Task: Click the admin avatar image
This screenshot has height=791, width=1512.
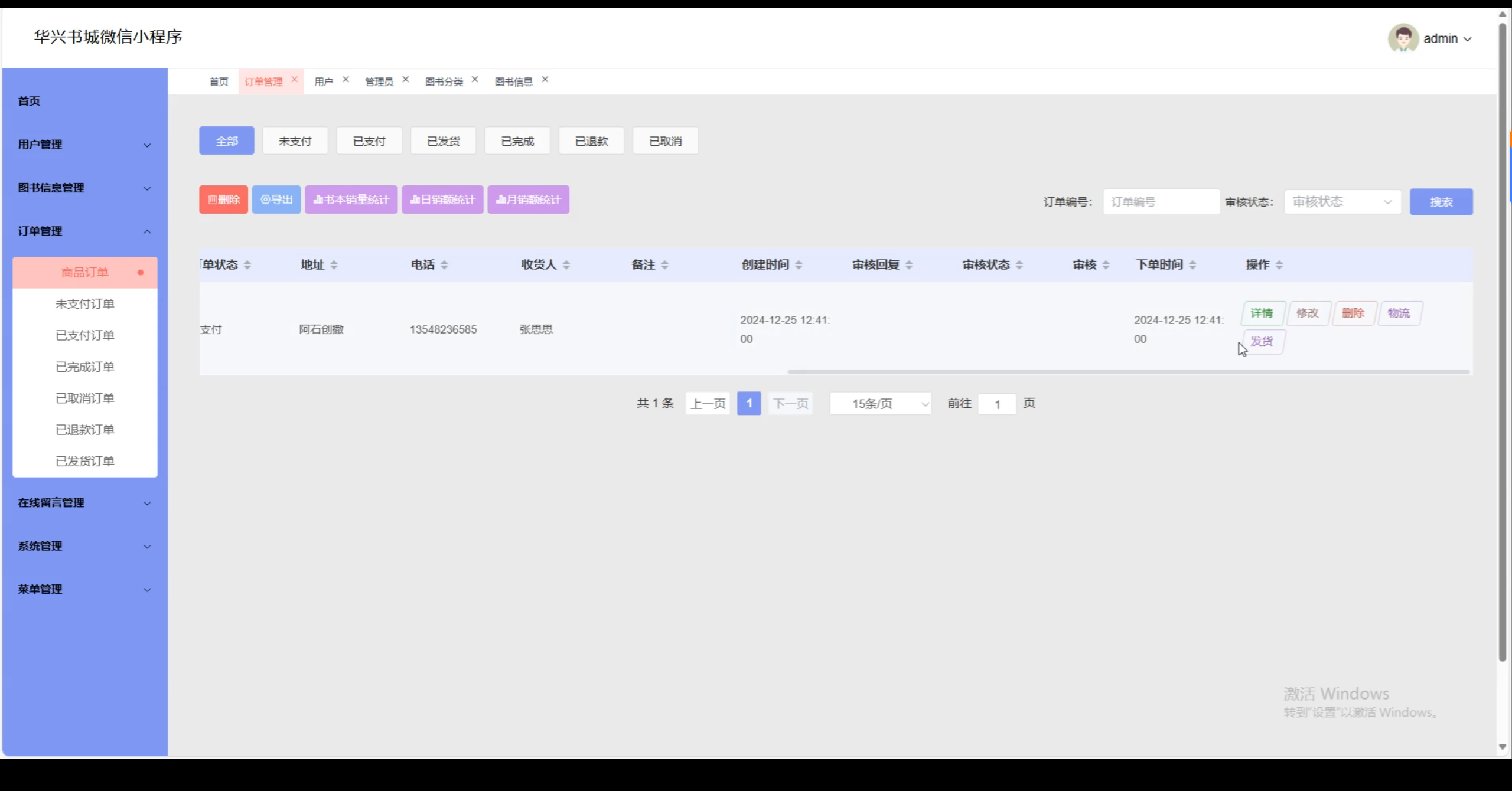Action: tap(1403, 38)
